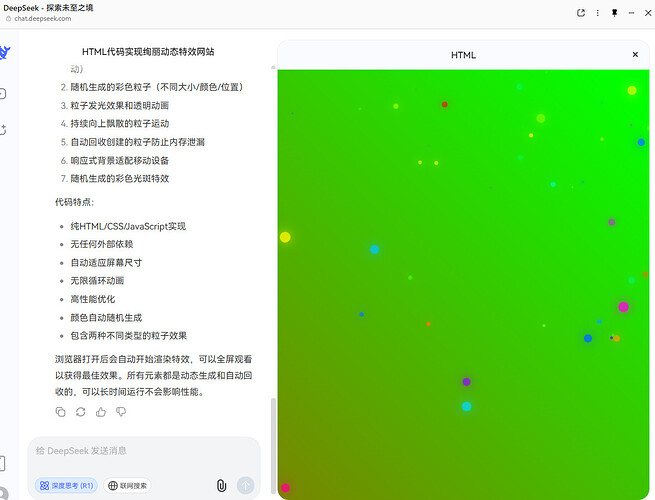Click the bullet 高性能优化
The width and height of the screenshot is (655, 500).
(x=93, y=299)
